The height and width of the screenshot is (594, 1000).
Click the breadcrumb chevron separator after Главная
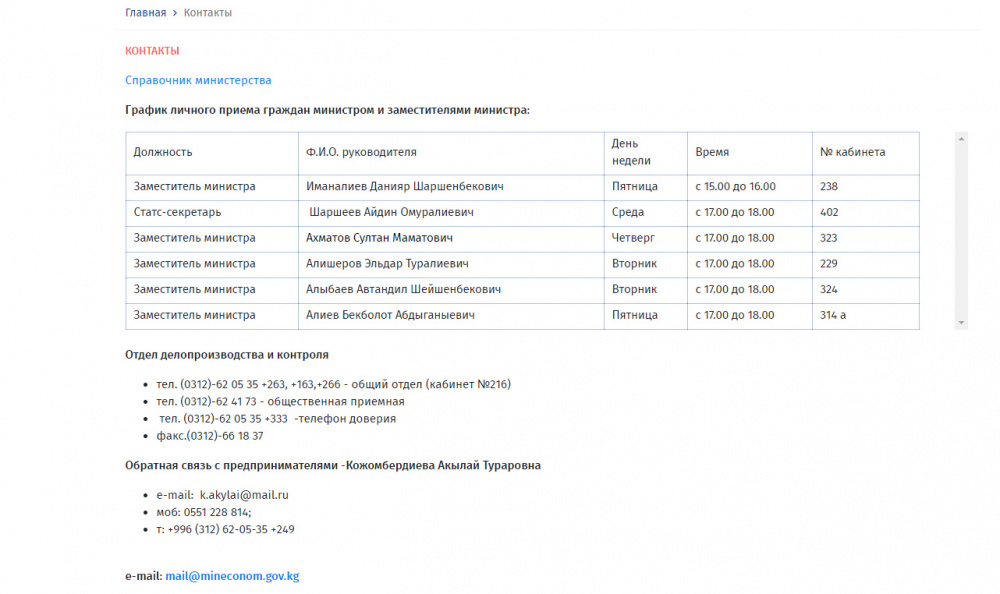pyautogui.click(x=175, y=13)
